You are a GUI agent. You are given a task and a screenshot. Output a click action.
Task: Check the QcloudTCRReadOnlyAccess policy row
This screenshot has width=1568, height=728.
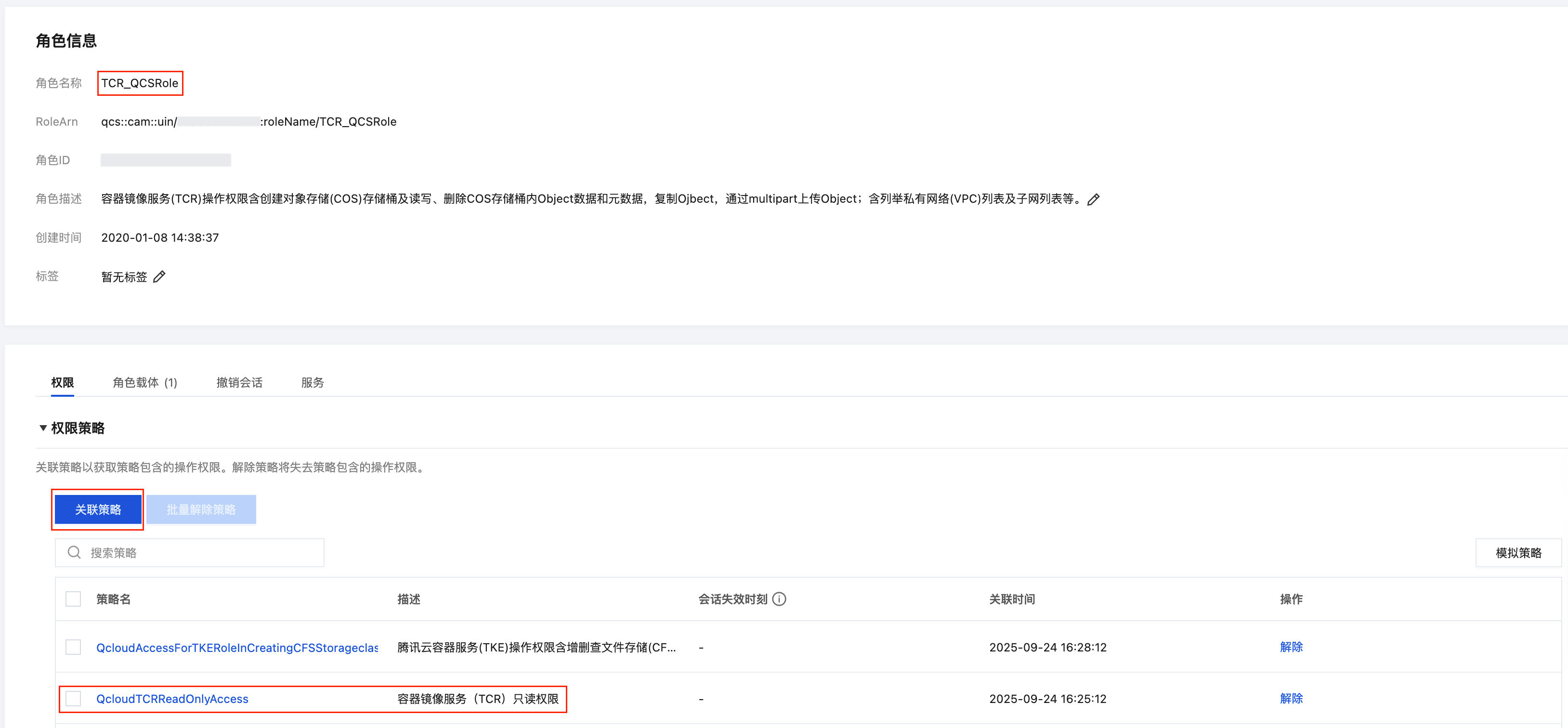[x=73, y=699]
